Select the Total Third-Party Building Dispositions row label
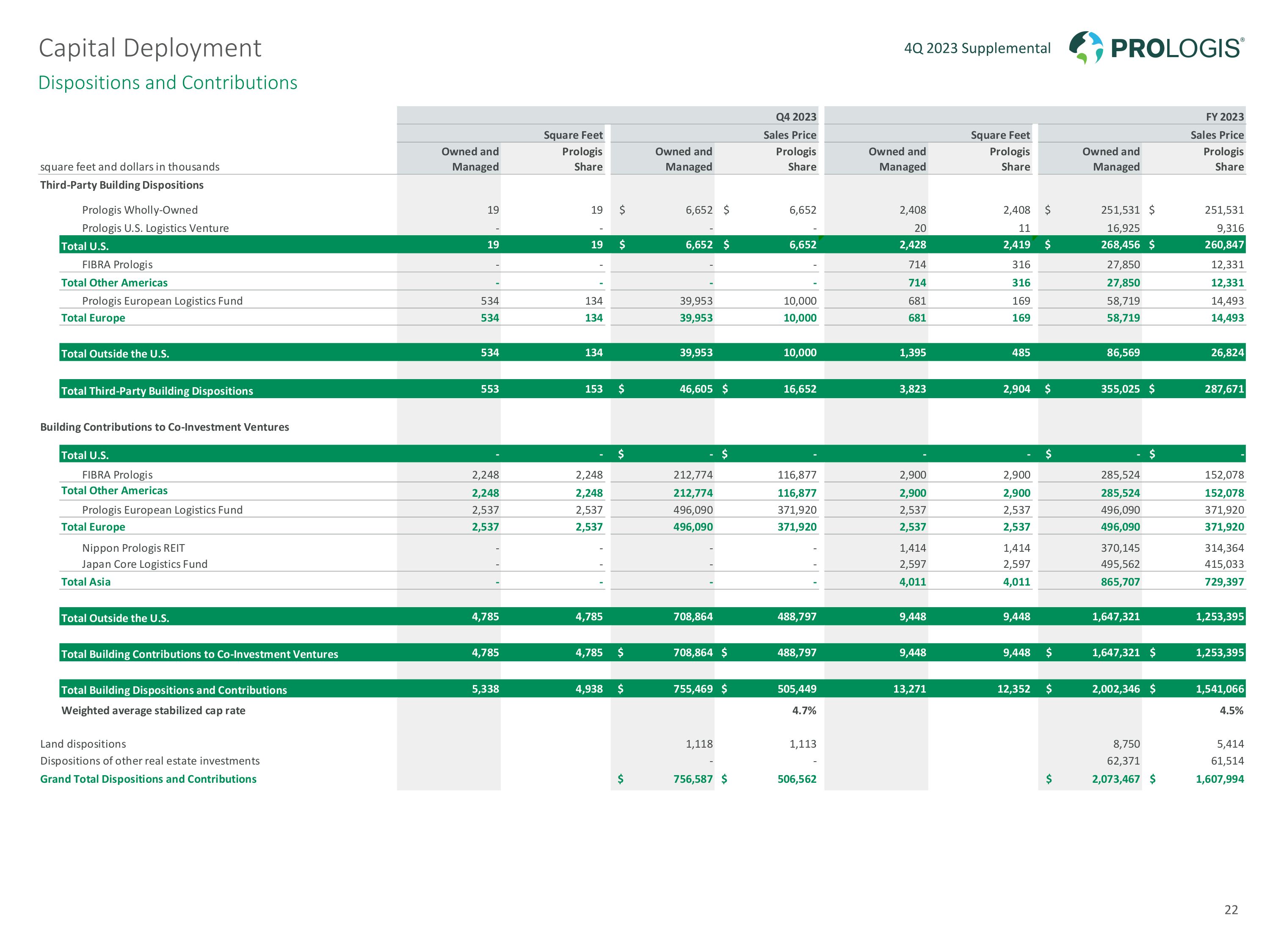The image size is (1270, 952). [x=157, y=391]
